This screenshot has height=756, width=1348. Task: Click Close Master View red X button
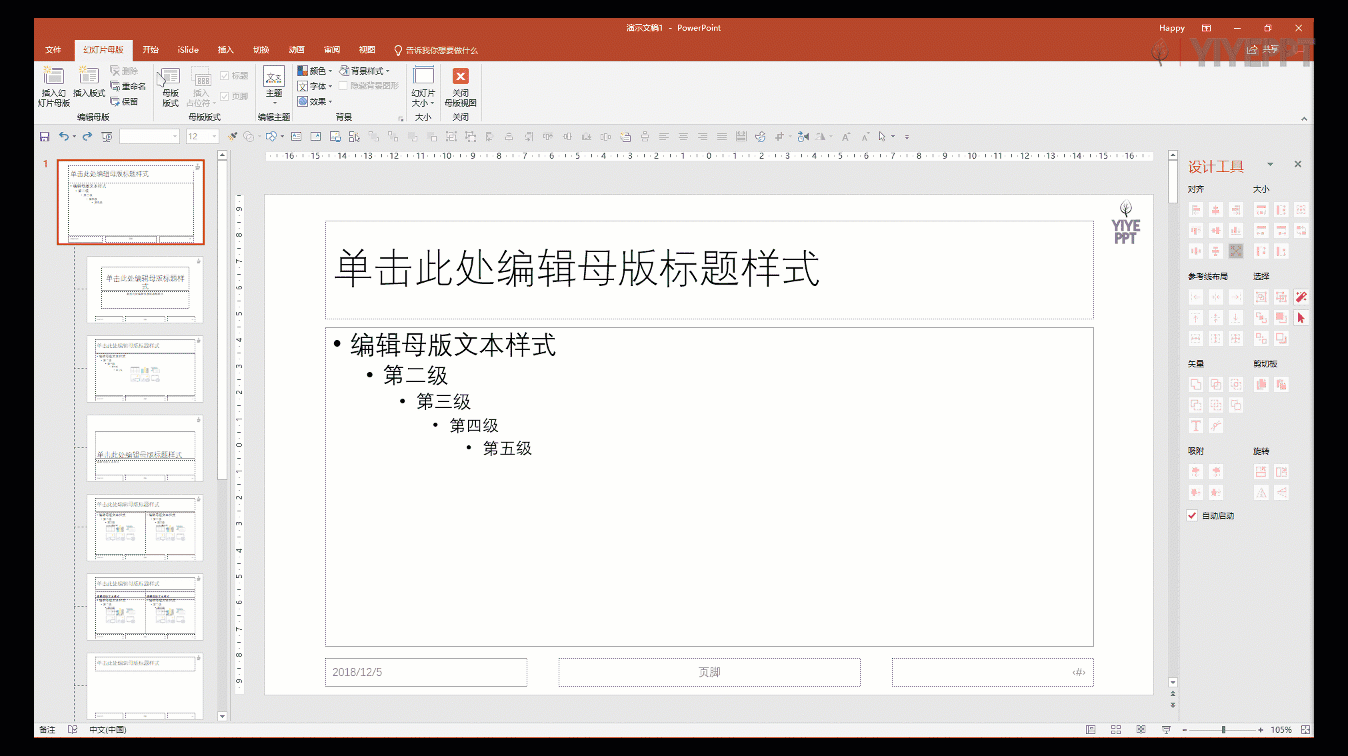click(x=460, y=78)
